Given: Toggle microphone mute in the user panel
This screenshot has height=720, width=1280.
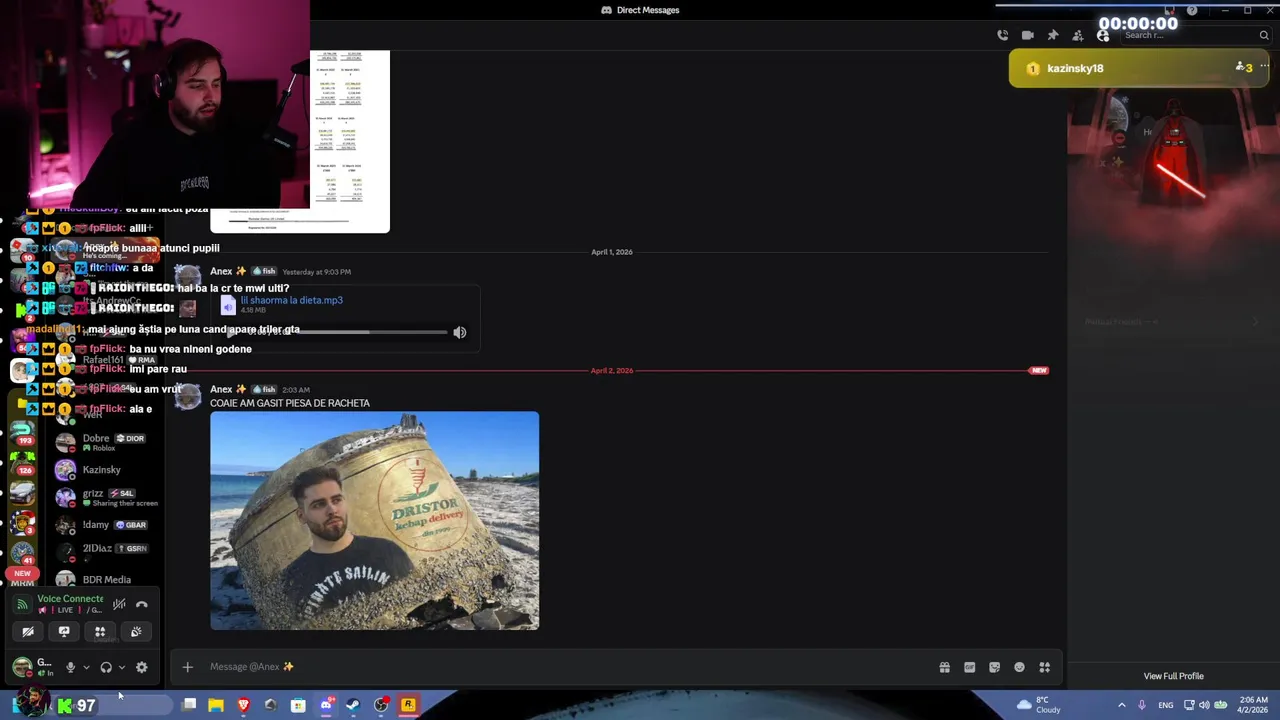Looking at the screenshot, I should [70, 667].
